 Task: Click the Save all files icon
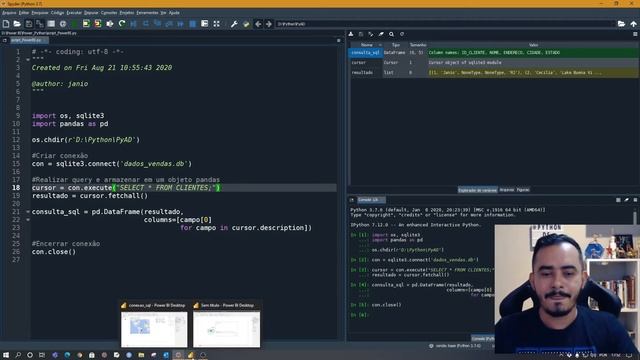point(40,24)
